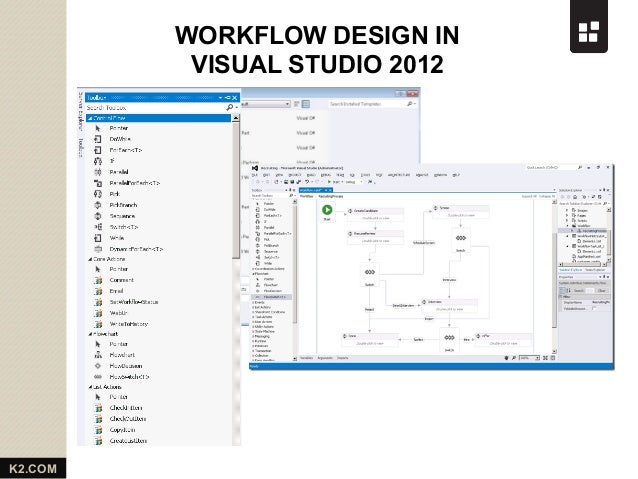Choose Sequence activity in large Toolbox panel
The width and height of the screenshot is (638, 479).
(122, 216)
